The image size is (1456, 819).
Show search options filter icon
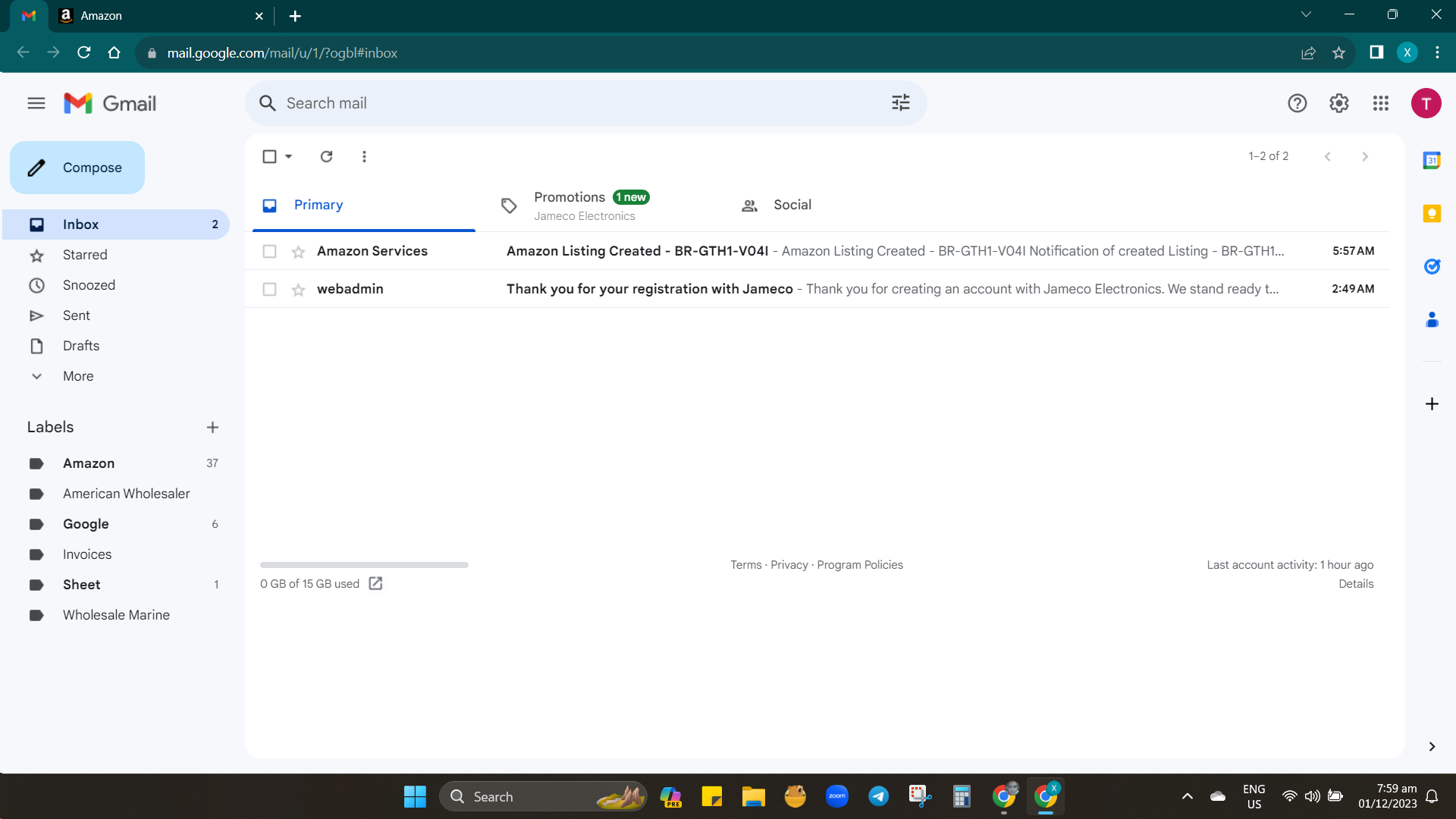tap(901, 103)
